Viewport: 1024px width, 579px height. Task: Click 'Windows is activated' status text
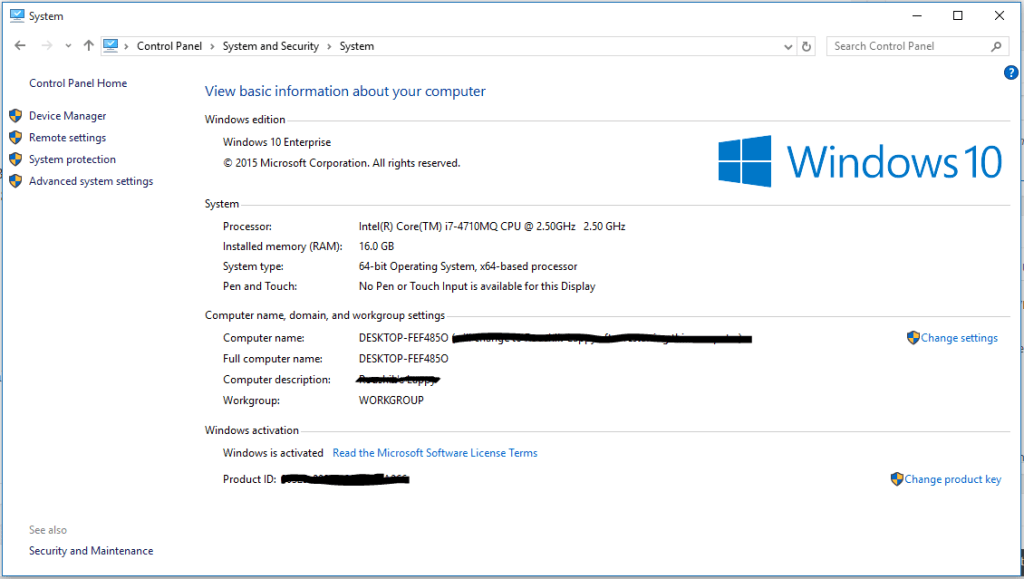click(273, 453)
